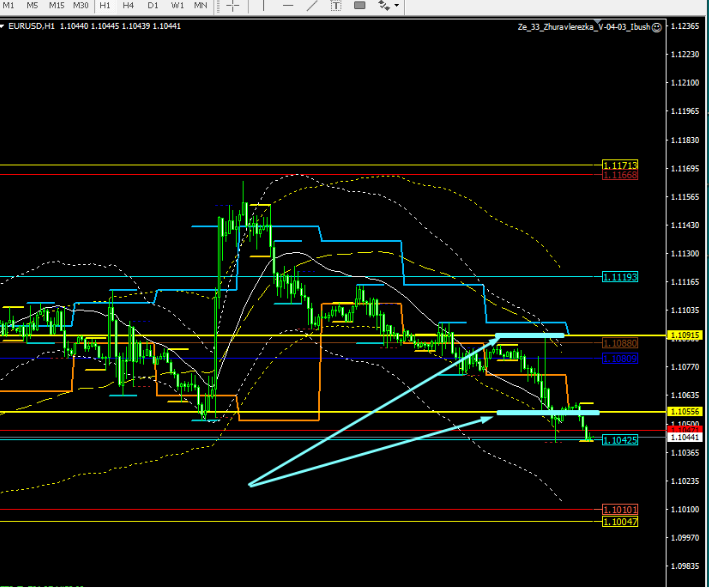Enable the D1 daily timeframe
Viewport: 709px width, 588px height.
[x=153, y=6]
